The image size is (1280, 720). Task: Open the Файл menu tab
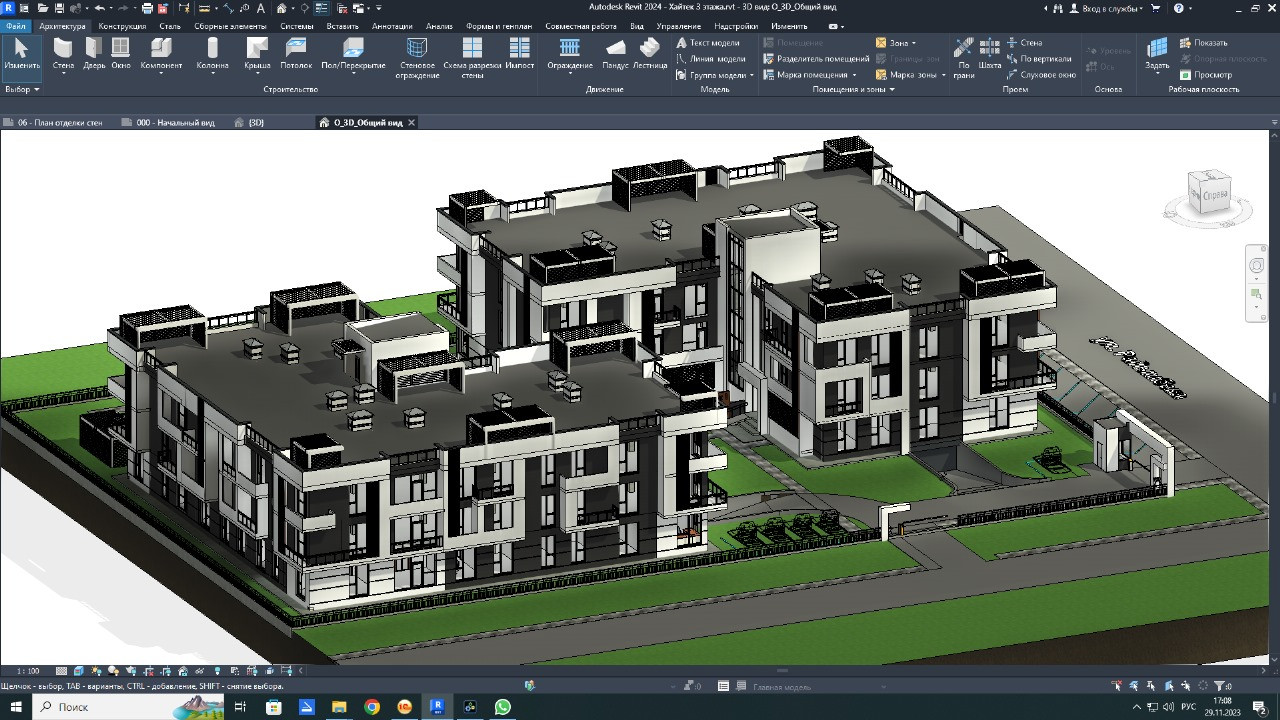(17, 26)
